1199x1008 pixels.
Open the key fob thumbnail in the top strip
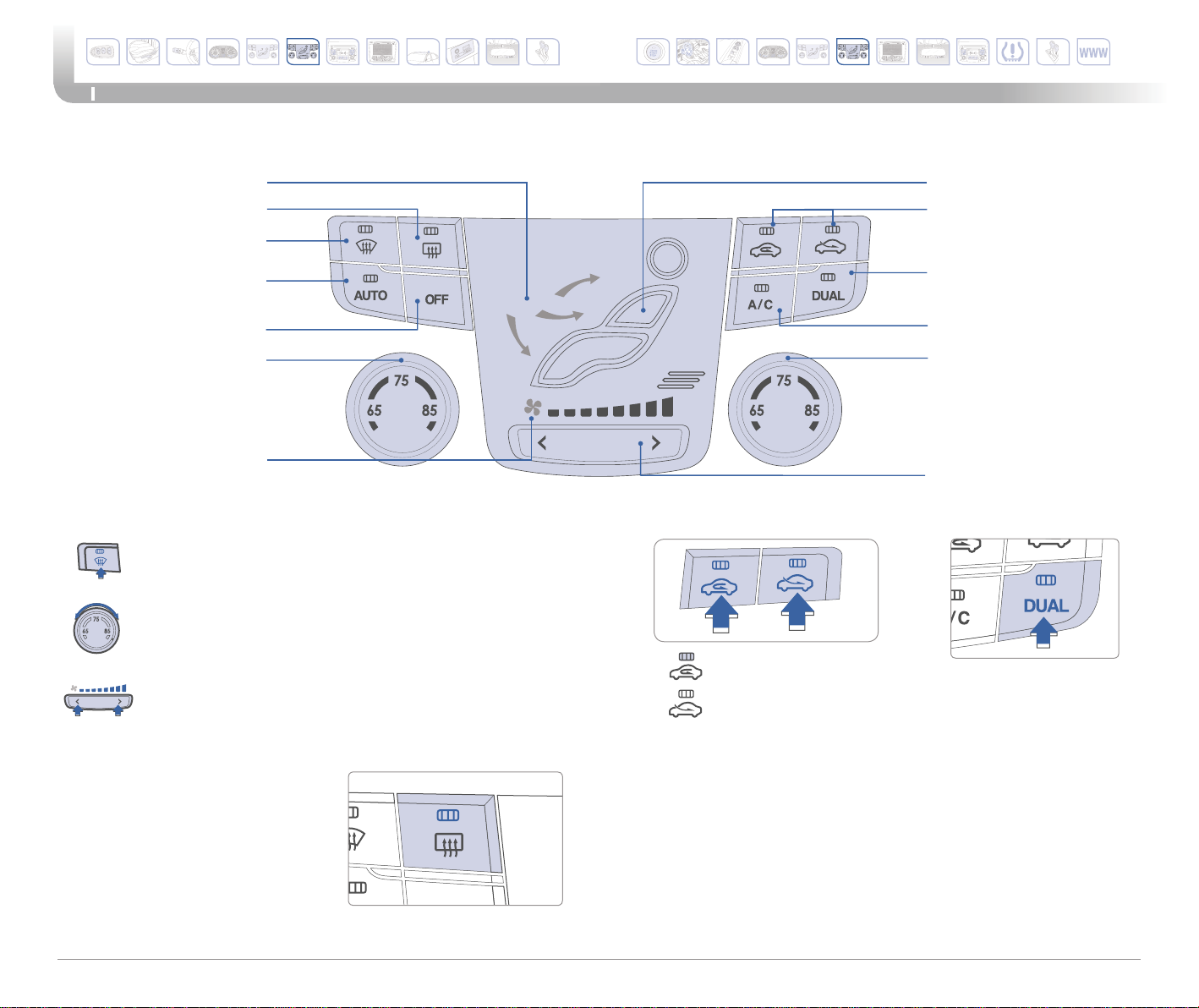103,52
